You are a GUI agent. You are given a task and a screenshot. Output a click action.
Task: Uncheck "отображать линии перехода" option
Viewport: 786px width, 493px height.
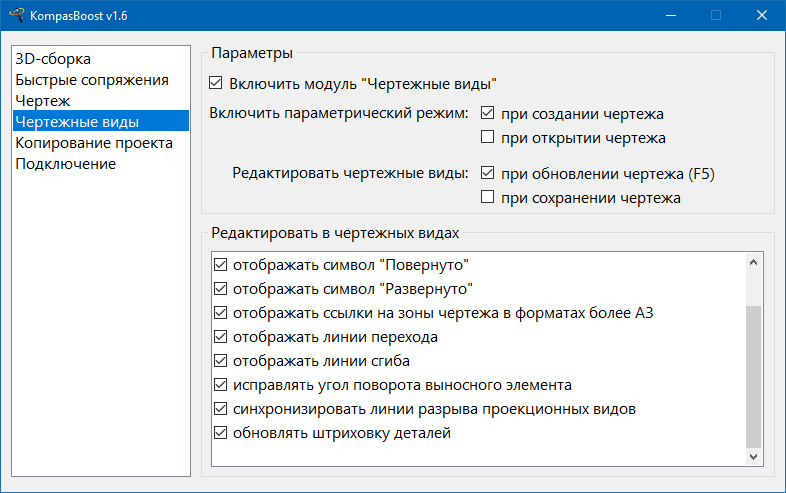[x=221, y=338]
